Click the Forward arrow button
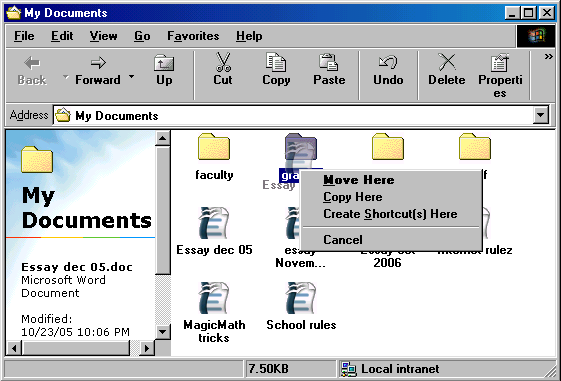The image size is (561, 381). click(98, 71)
